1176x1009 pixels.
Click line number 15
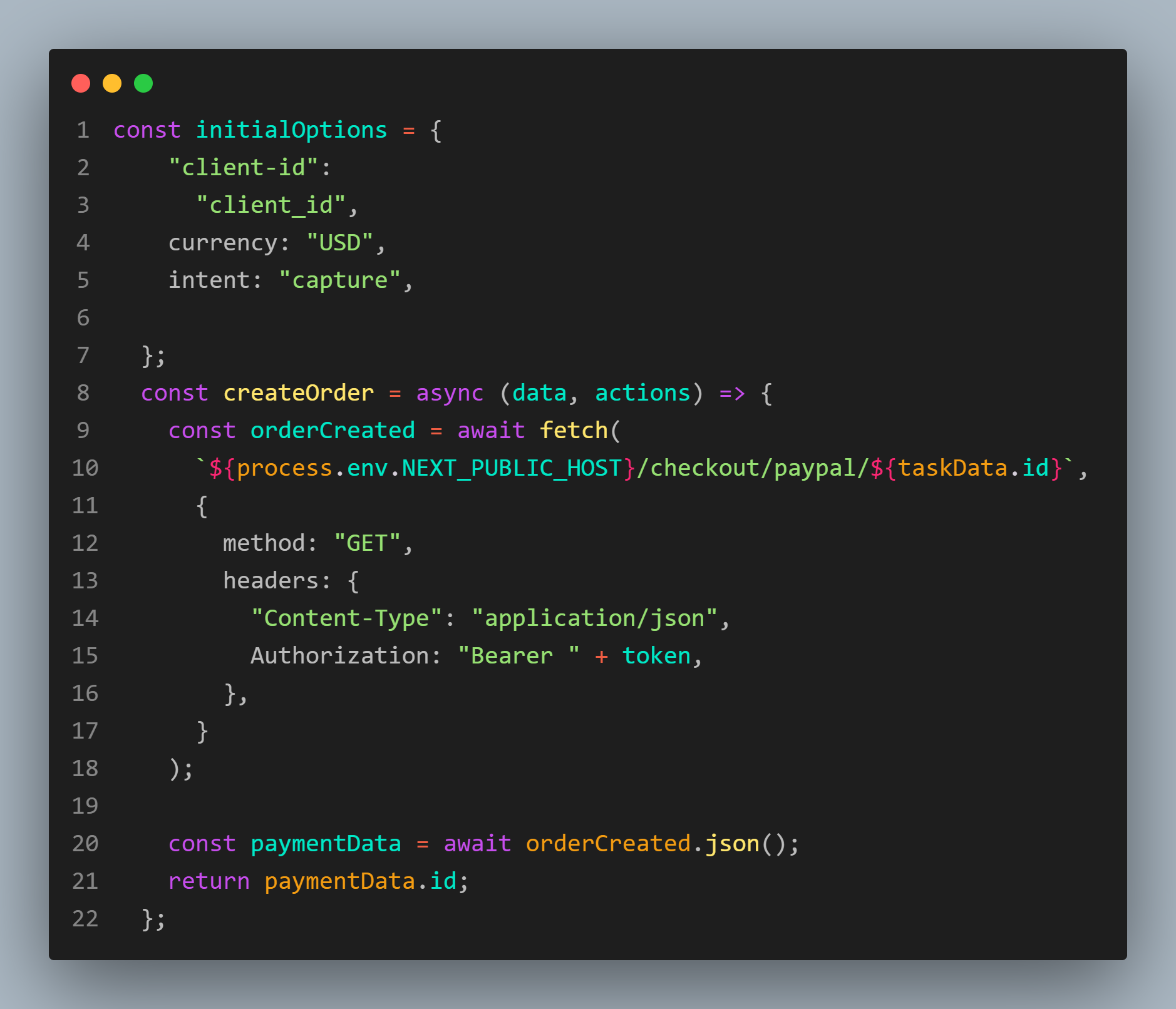pos(85,656)
